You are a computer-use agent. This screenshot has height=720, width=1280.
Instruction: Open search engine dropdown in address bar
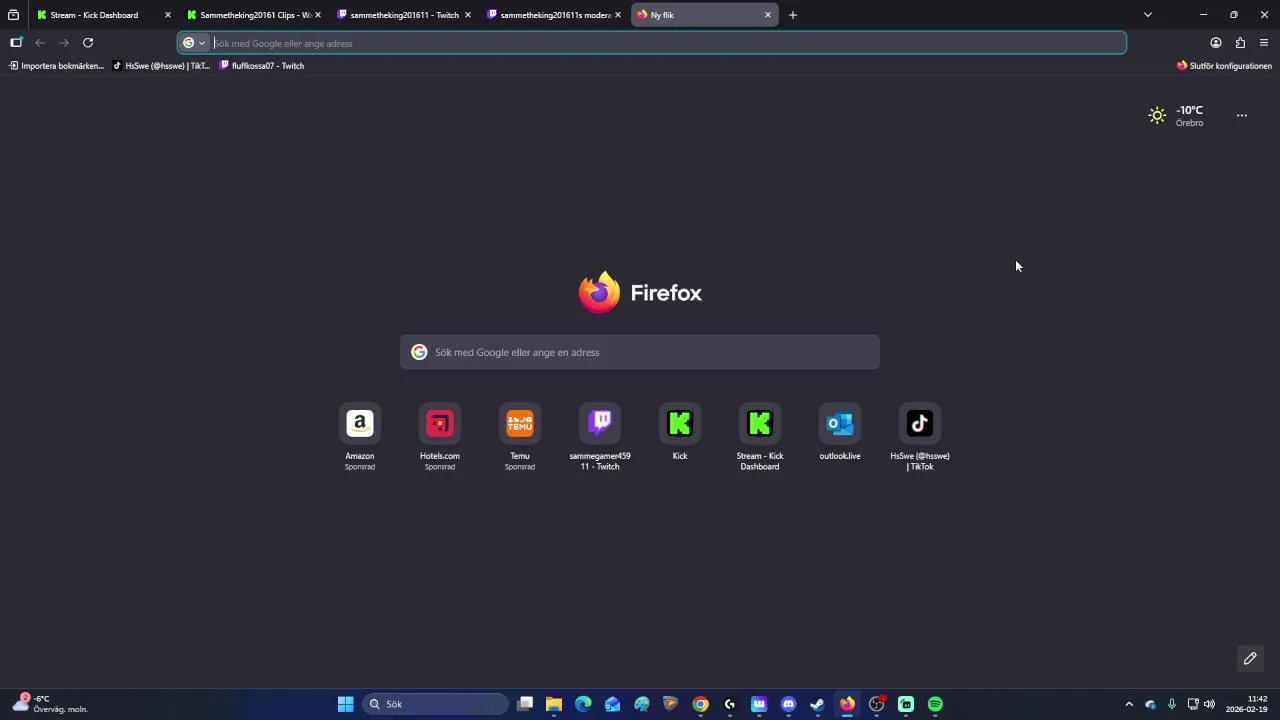coord(194,43)
